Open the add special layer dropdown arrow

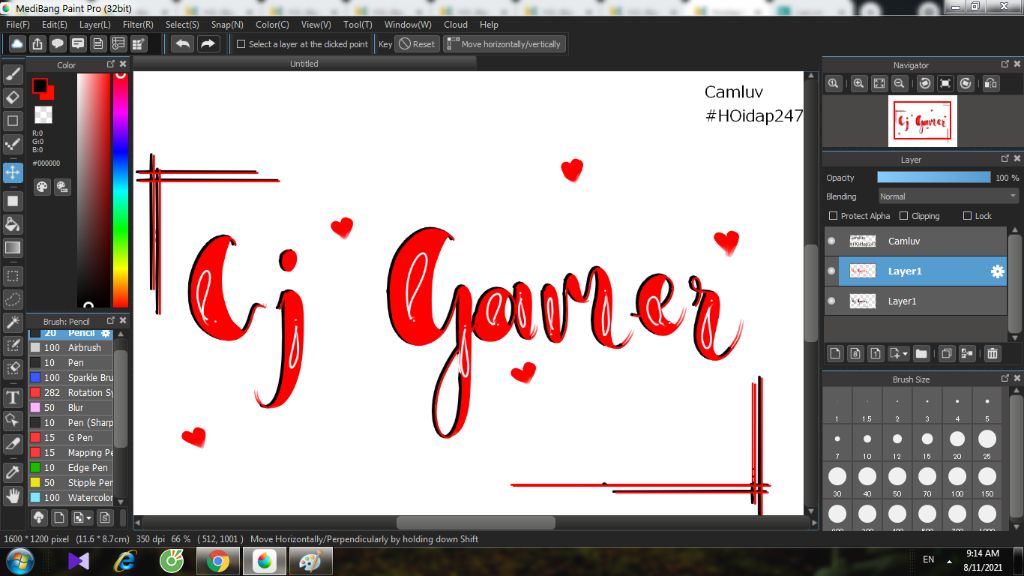point(905,353)
